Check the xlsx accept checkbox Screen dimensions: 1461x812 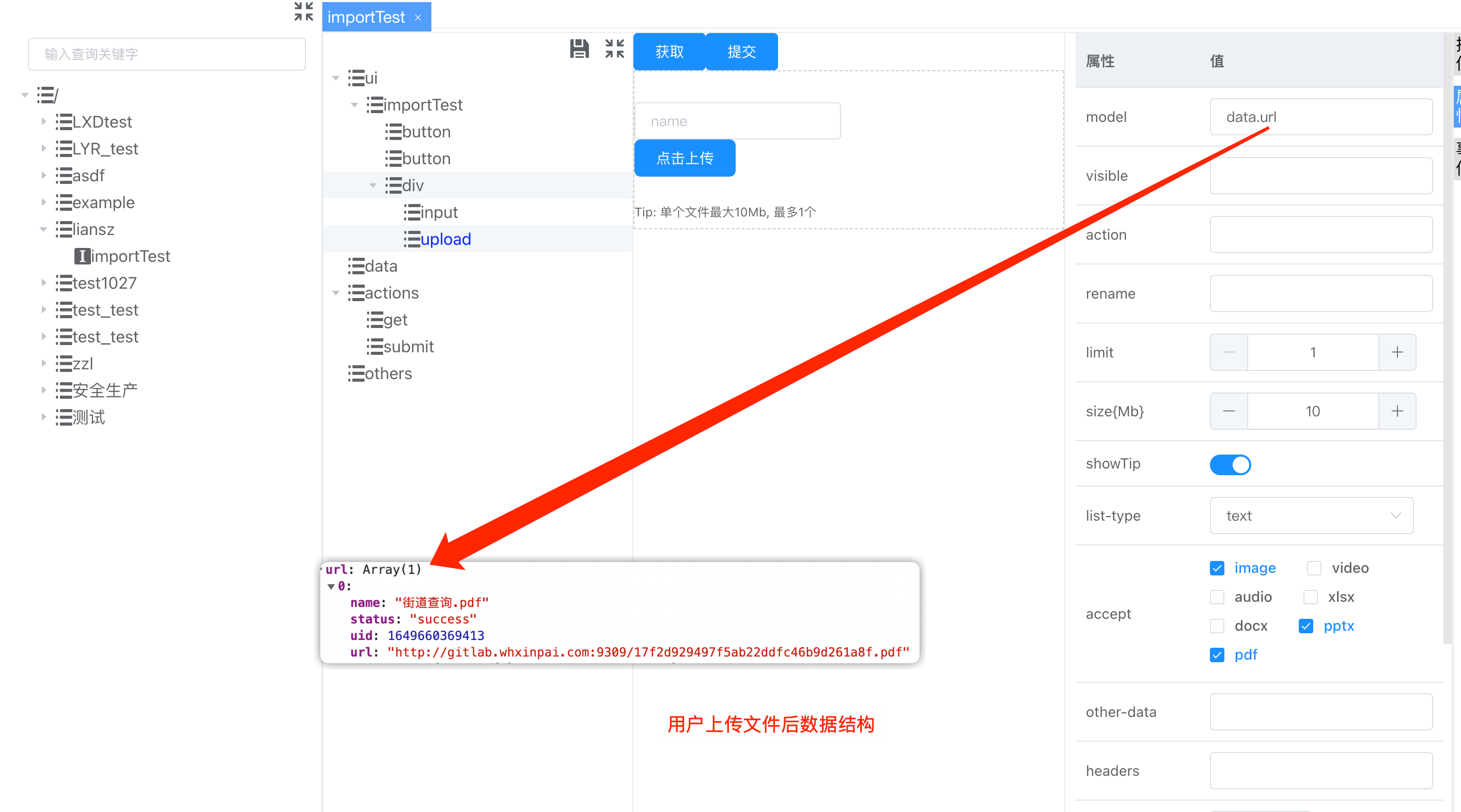point(1310,597)
